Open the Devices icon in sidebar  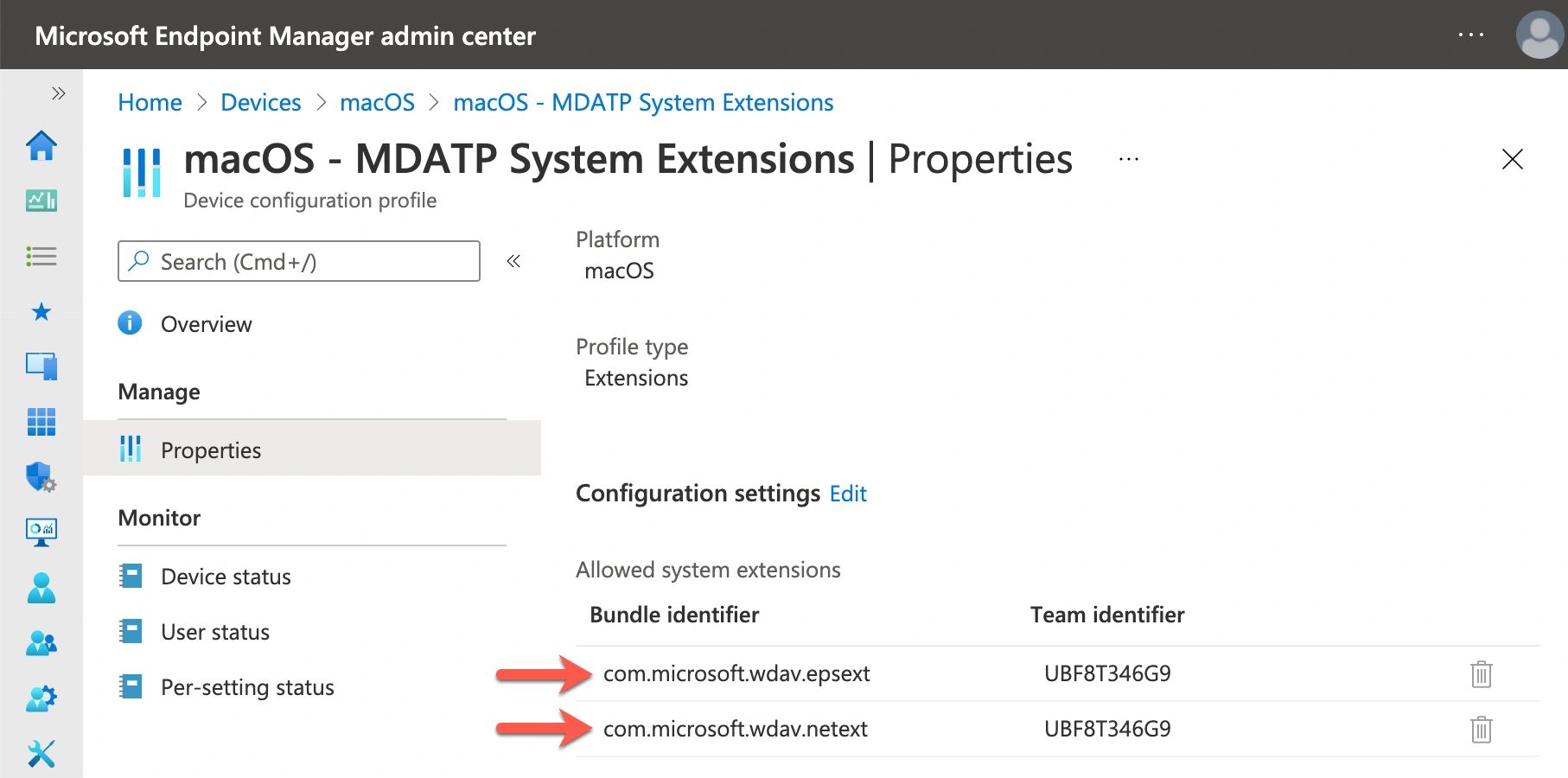click(41, 367)
